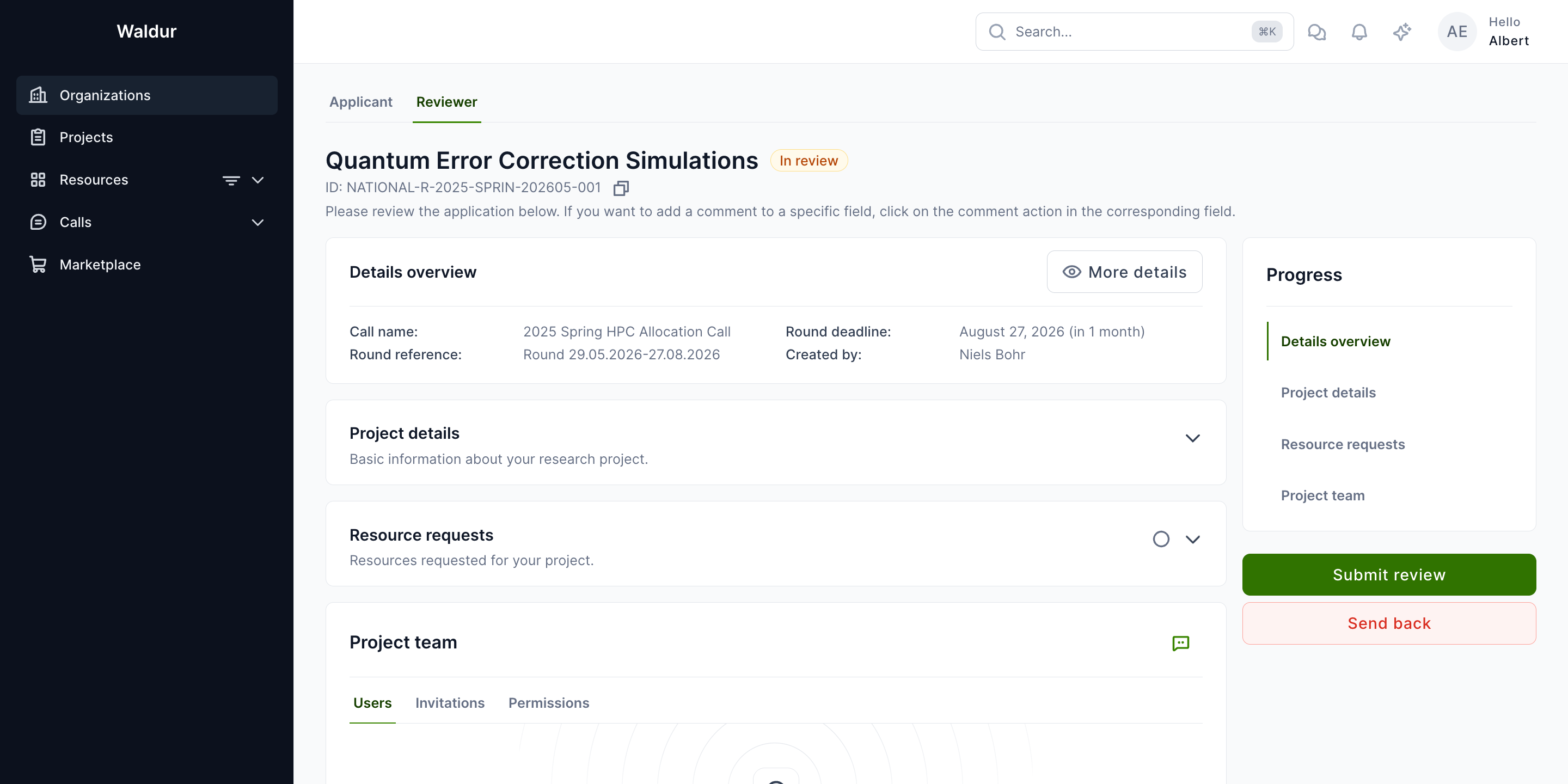Show more details with the eye button
The image size is (1568, 784).
coord(1124,272)
